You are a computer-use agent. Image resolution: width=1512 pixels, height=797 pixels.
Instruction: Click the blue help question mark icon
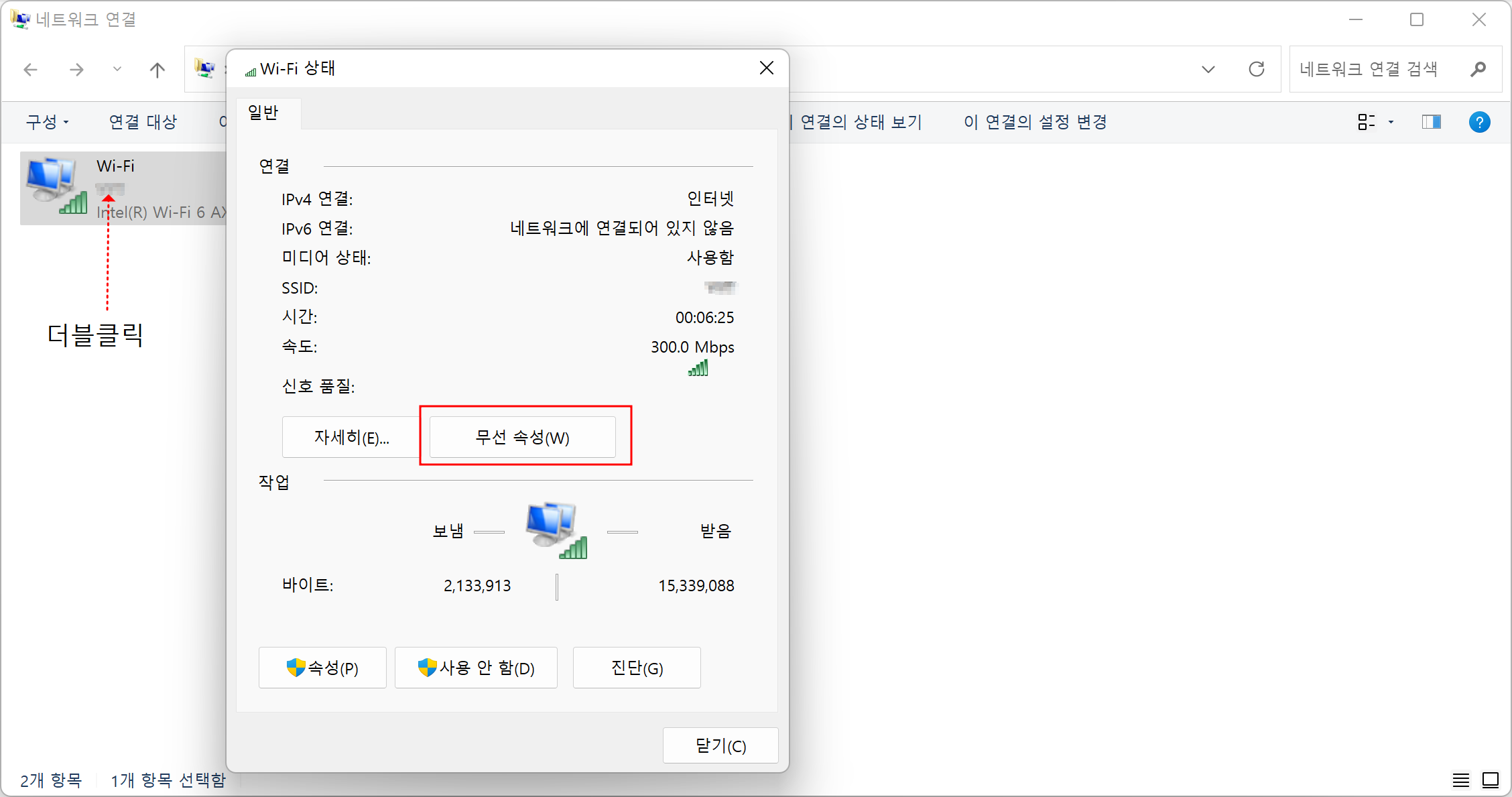point(1479,122)
